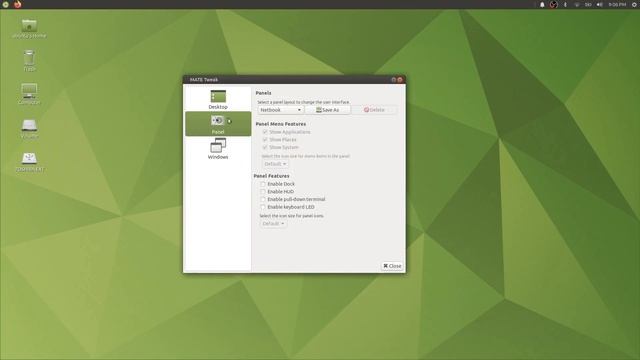
Task: Open Bluetooth indicator in tray
Action: (565, 4)
